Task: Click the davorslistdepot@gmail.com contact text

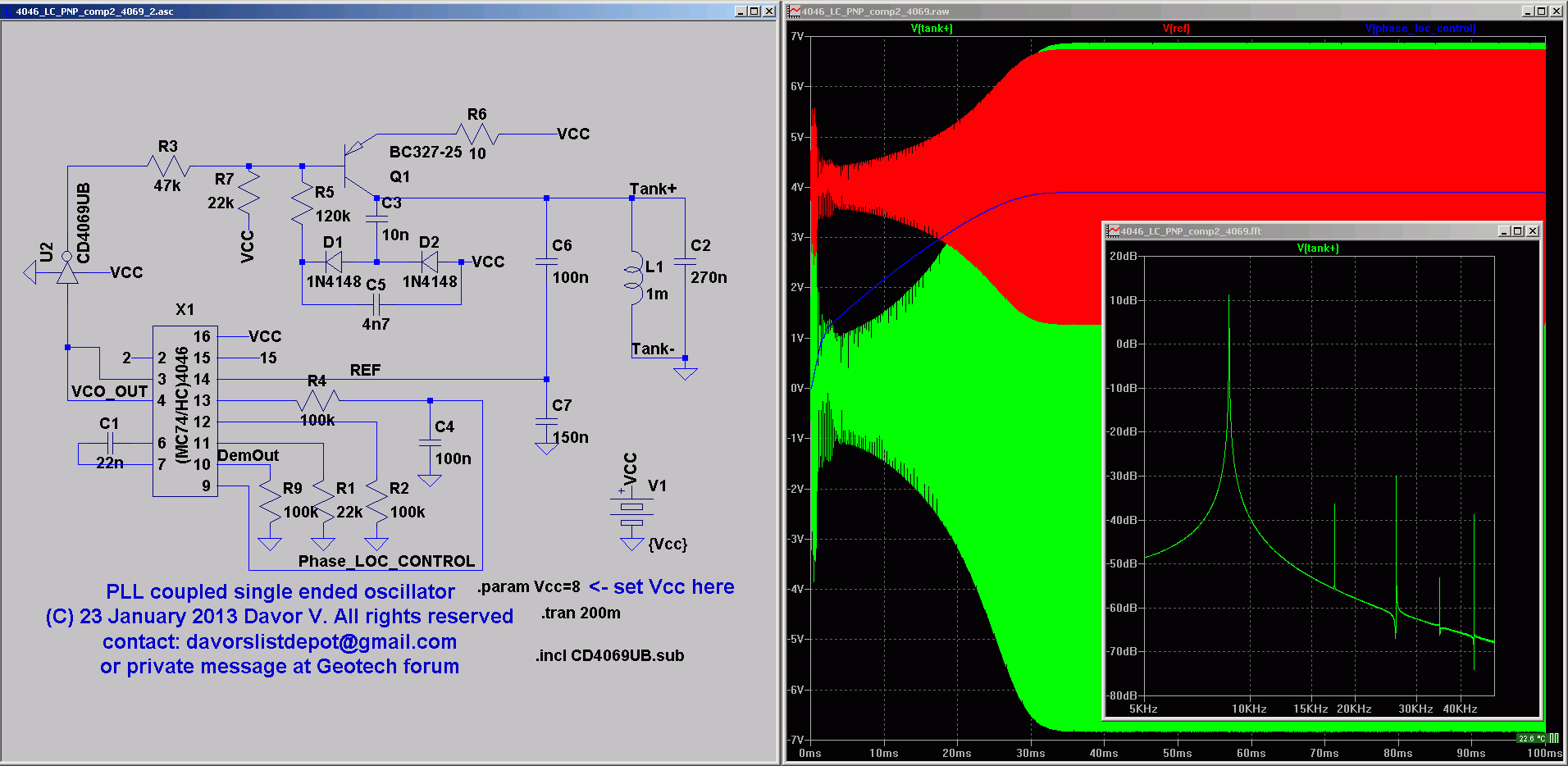Action: point(321,642)
